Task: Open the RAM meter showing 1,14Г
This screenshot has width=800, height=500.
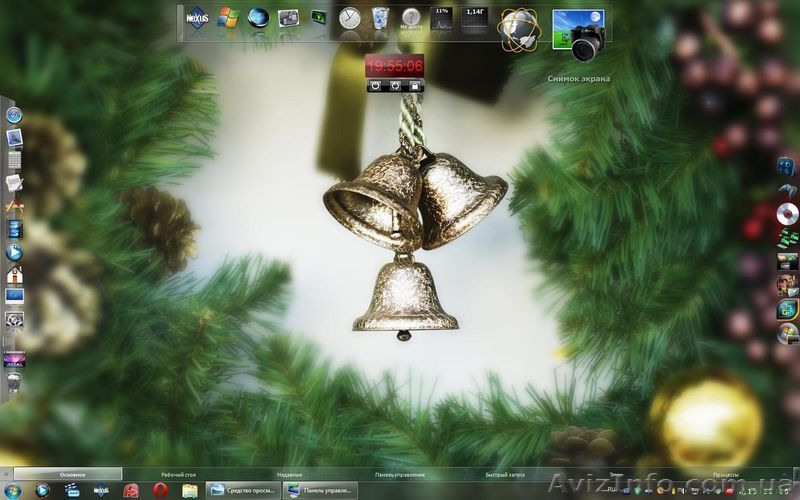Action: coord(474,19)
